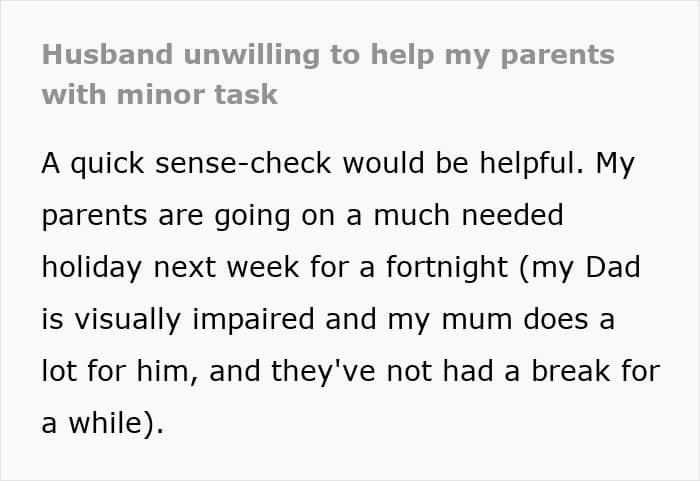Click the closing words 'a while).'
The image size is (700, 481).
[x=103, y=423]
